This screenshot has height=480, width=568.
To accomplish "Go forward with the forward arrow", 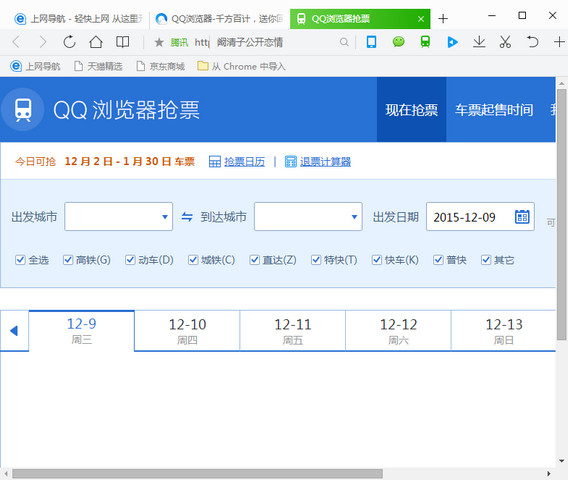I will 43,42.
